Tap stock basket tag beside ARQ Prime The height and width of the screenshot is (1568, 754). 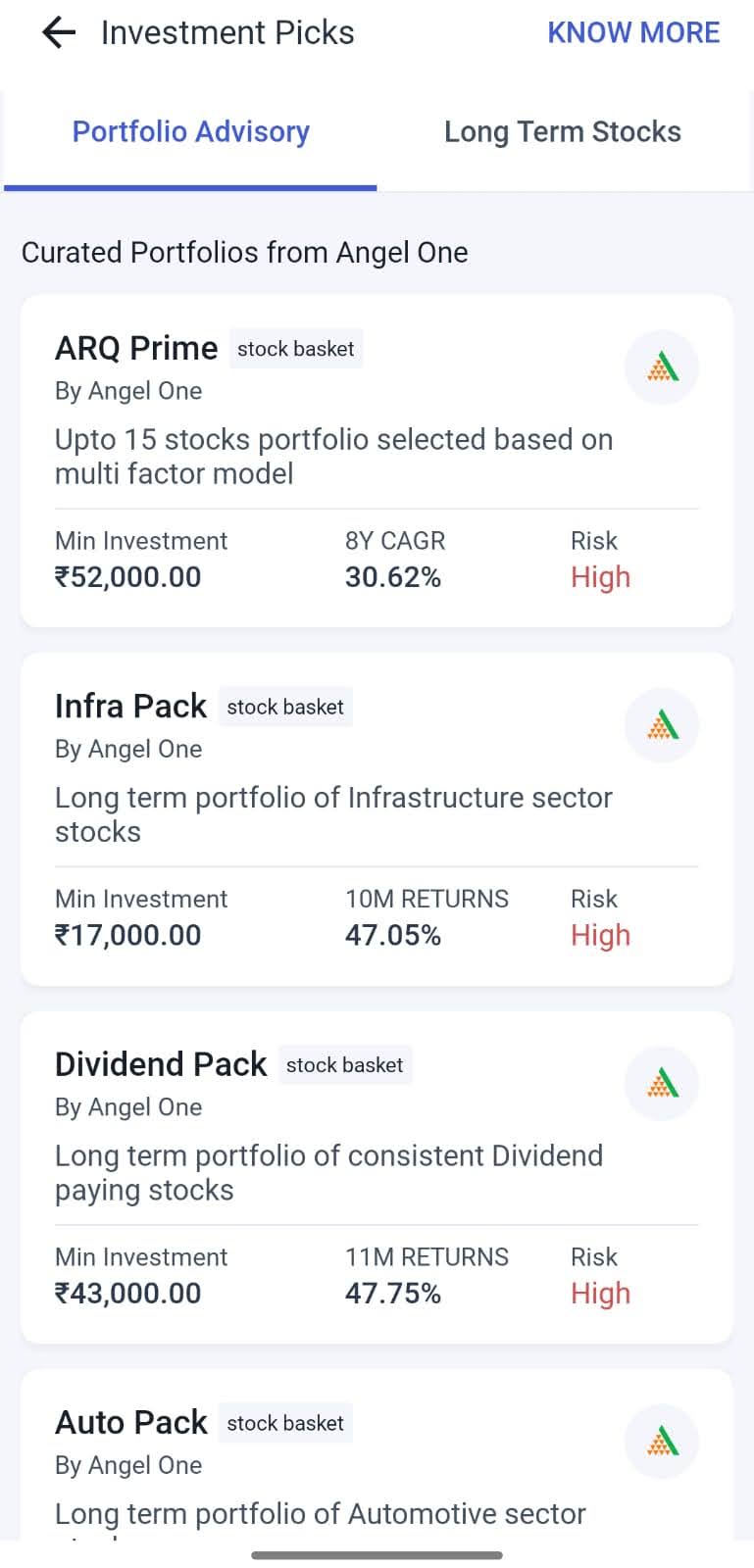click(295, 349)
